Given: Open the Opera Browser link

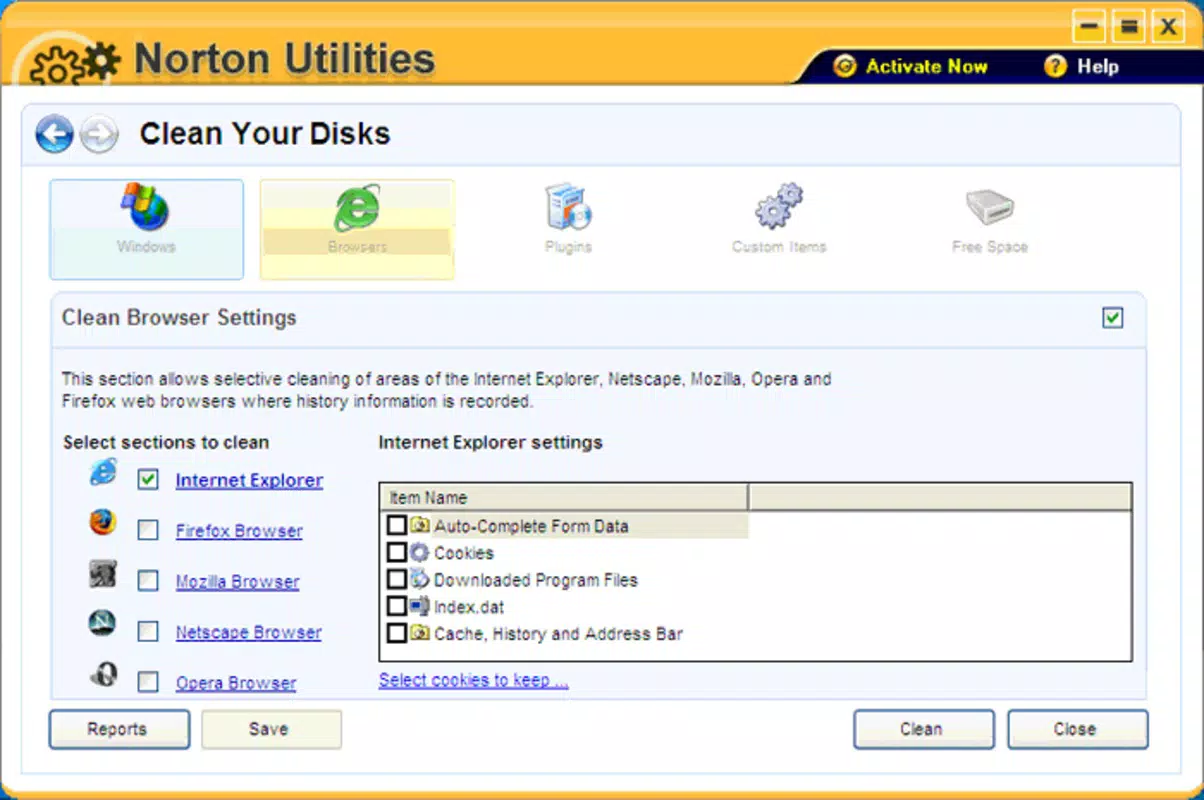Looking at the screenshot, I should [x=236, y=683].
